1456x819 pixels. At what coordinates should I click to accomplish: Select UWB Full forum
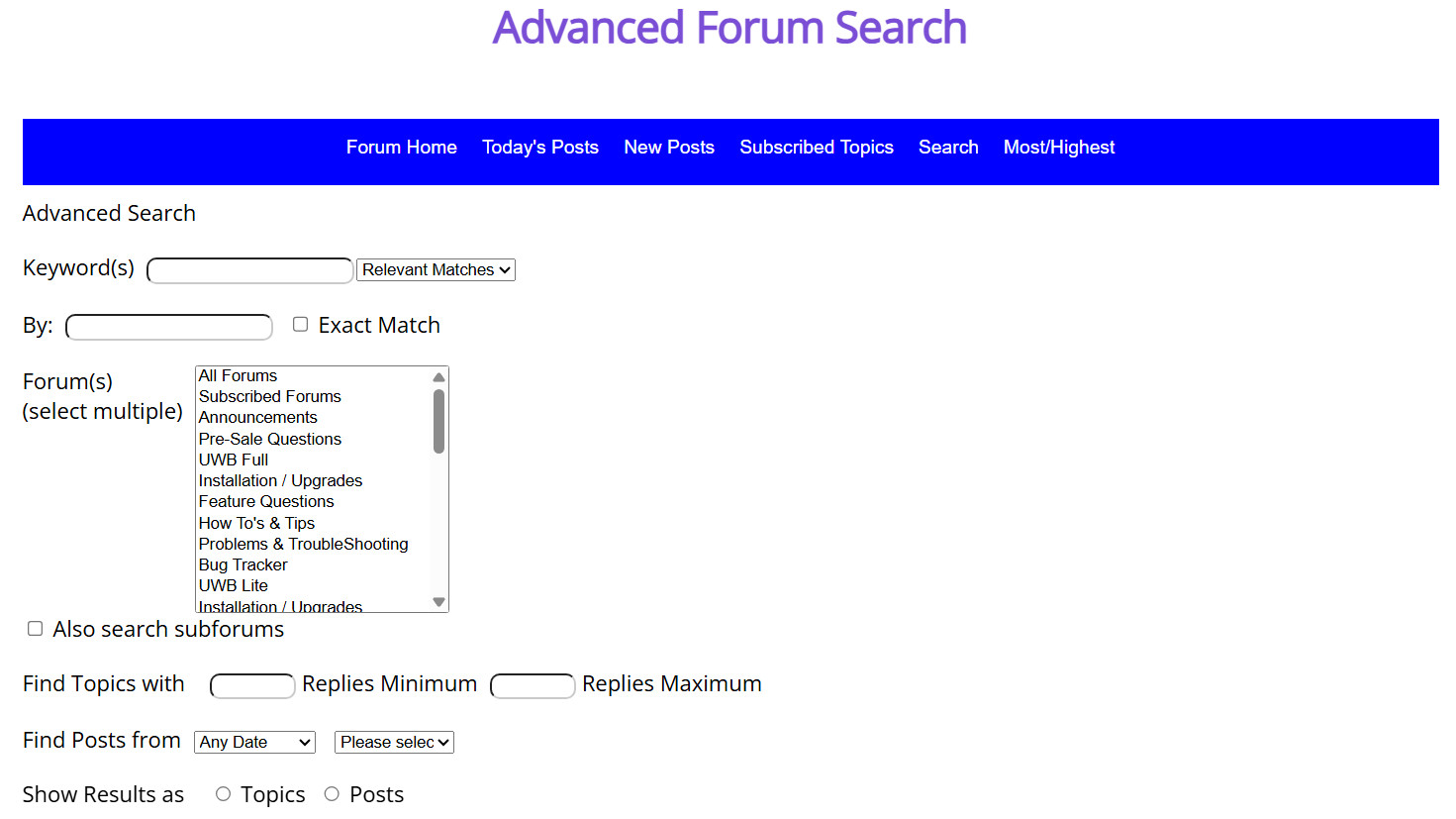pyautogui.click(x=313, y=460)
